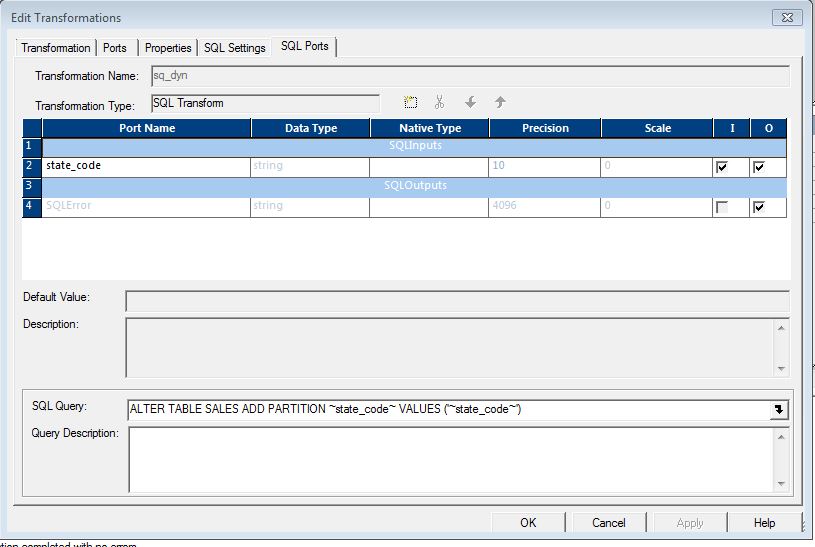Select row number 4 header
Image resolution: width=815 pixels, height=547 pixels.
[x=32, y=206]
